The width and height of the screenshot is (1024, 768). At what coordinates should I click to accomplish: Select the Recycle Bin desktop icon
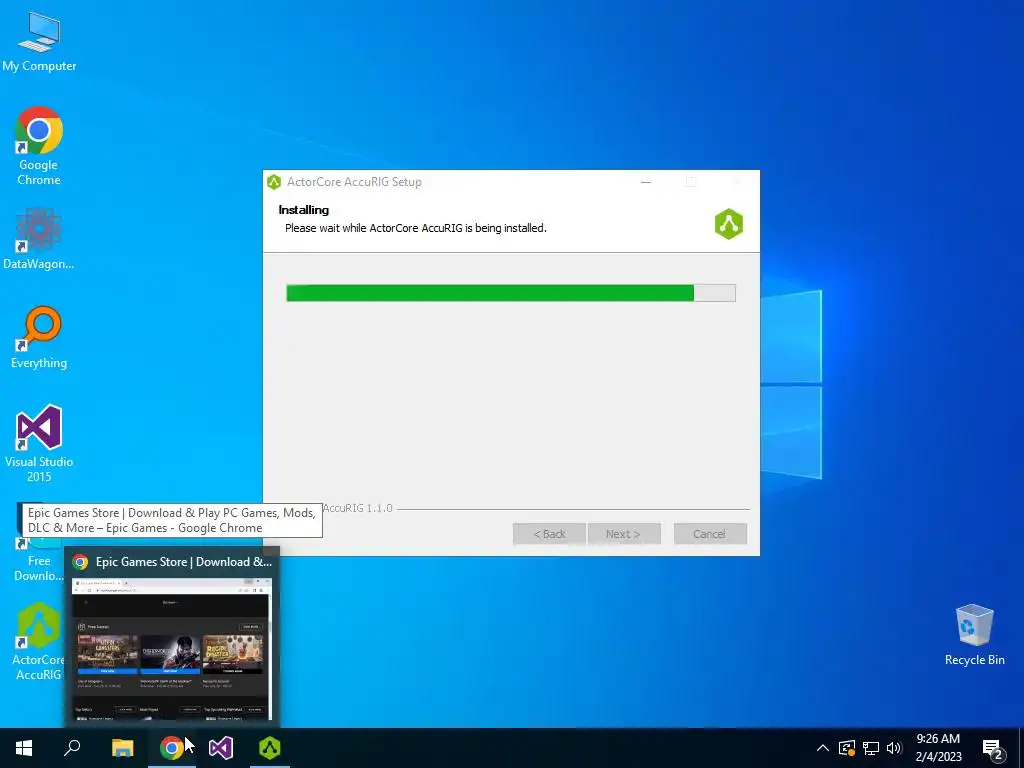[974, 635]
